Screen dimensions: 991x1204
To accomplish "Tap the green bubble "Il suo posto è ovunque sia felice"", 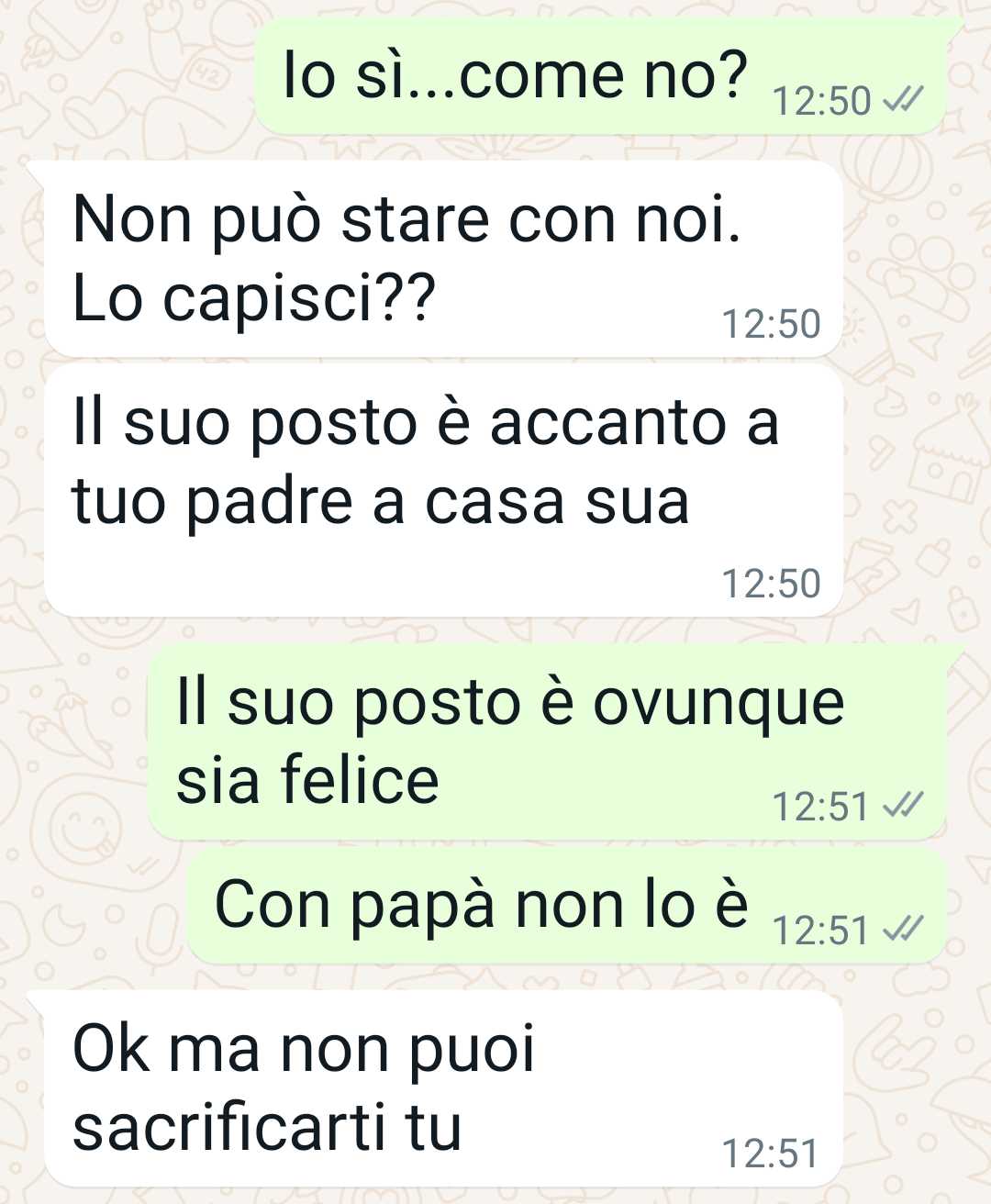I will (x=548, y=741).
